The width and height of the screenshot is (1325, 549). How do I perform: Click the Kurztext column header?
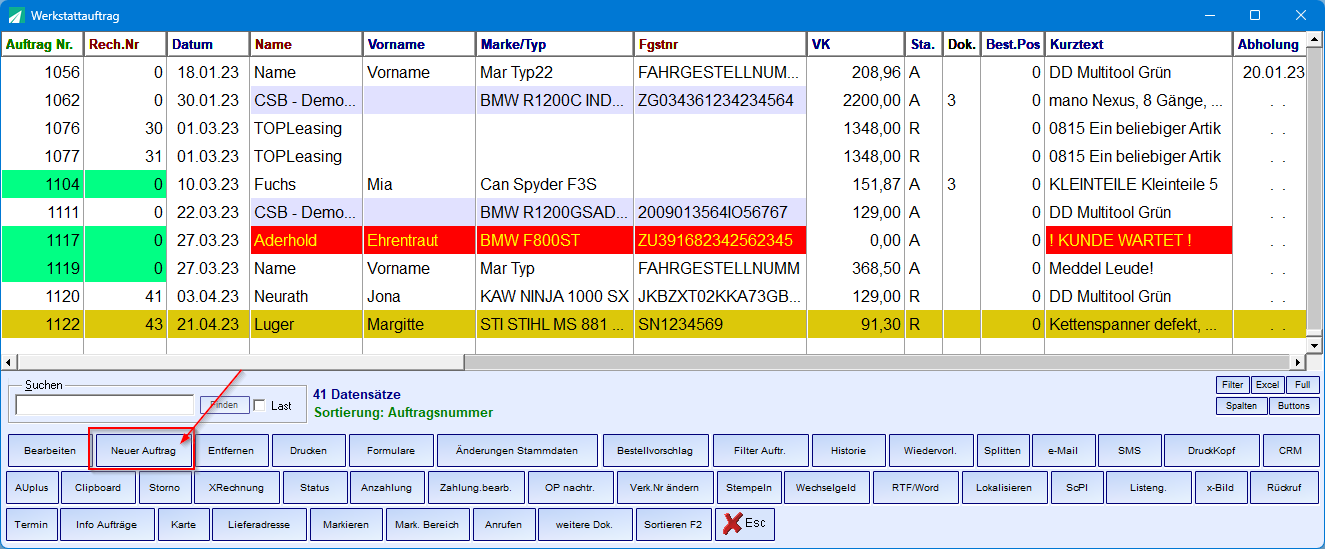pyautogui.click(x=1139, y=44)
